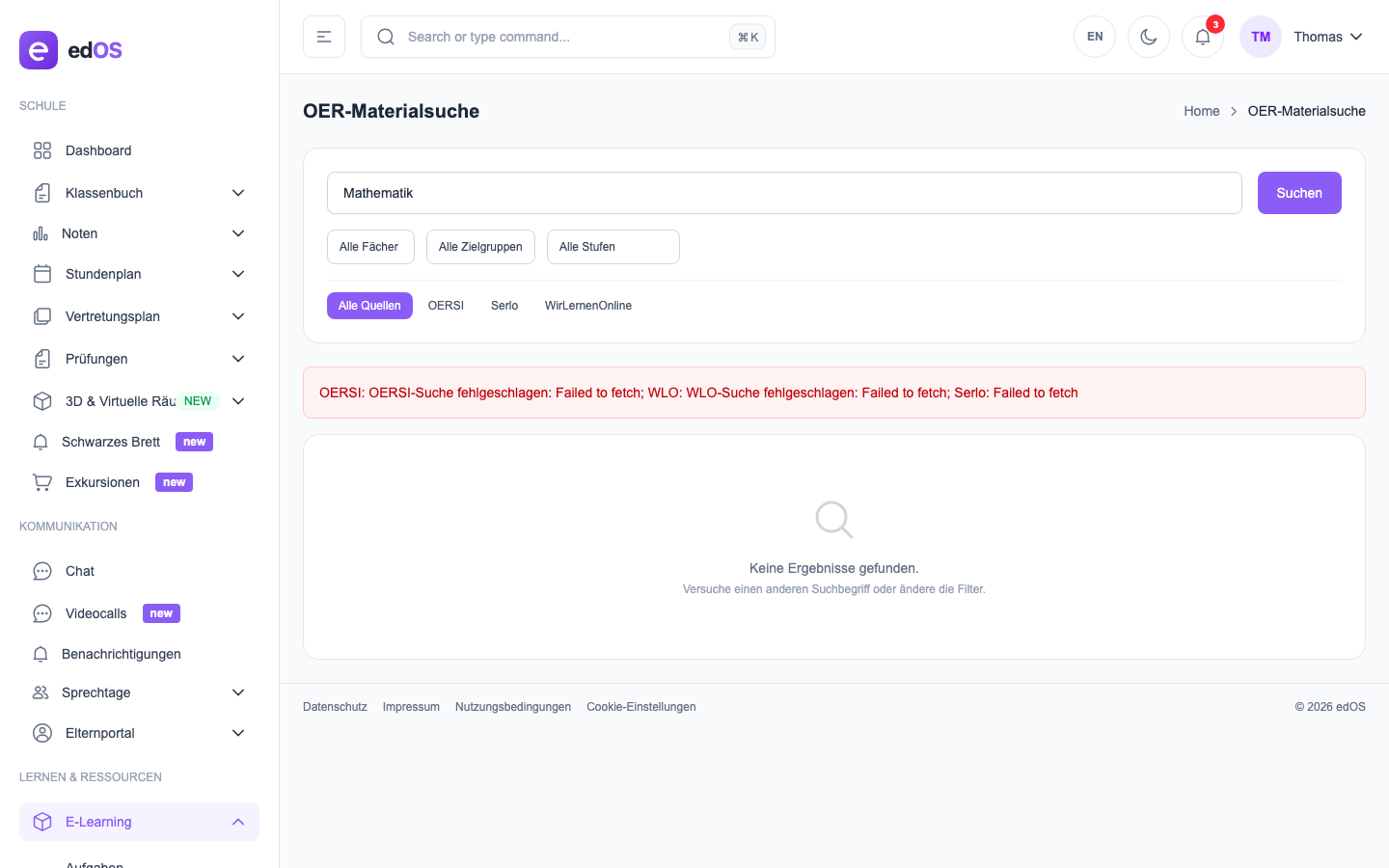Click the TM user avatar

coord(1261,37)
